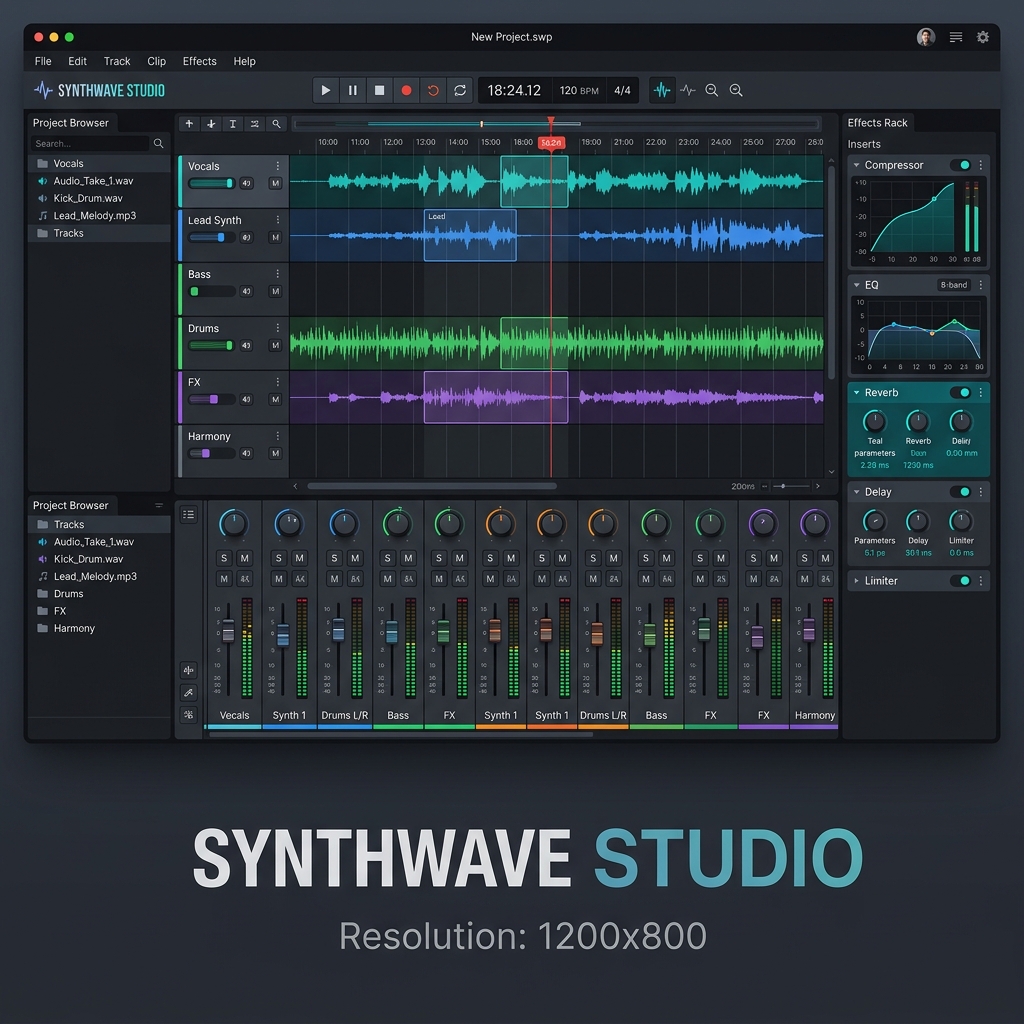Viewport: 1024px width, 1024px height.
Task: Click the orange rewind/undo transport icon
Action: coord(433,90)
